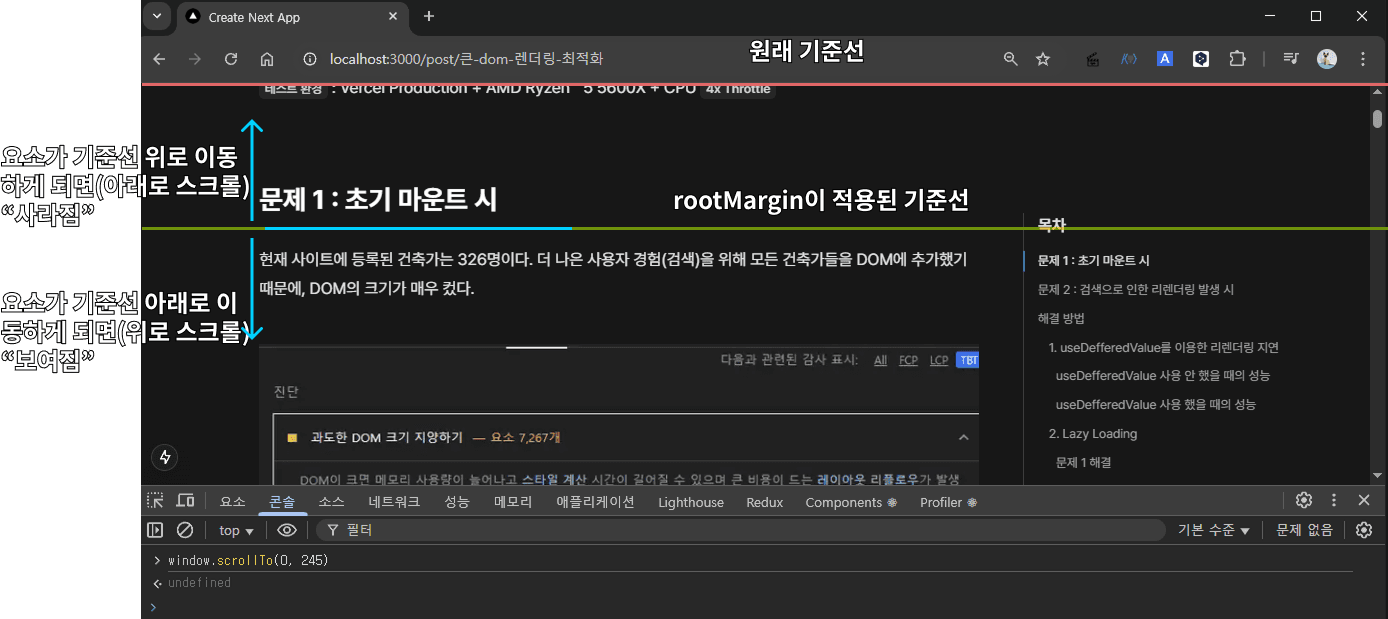Open the console settings gear icon
The image size is (1388, 619).
1364,530
